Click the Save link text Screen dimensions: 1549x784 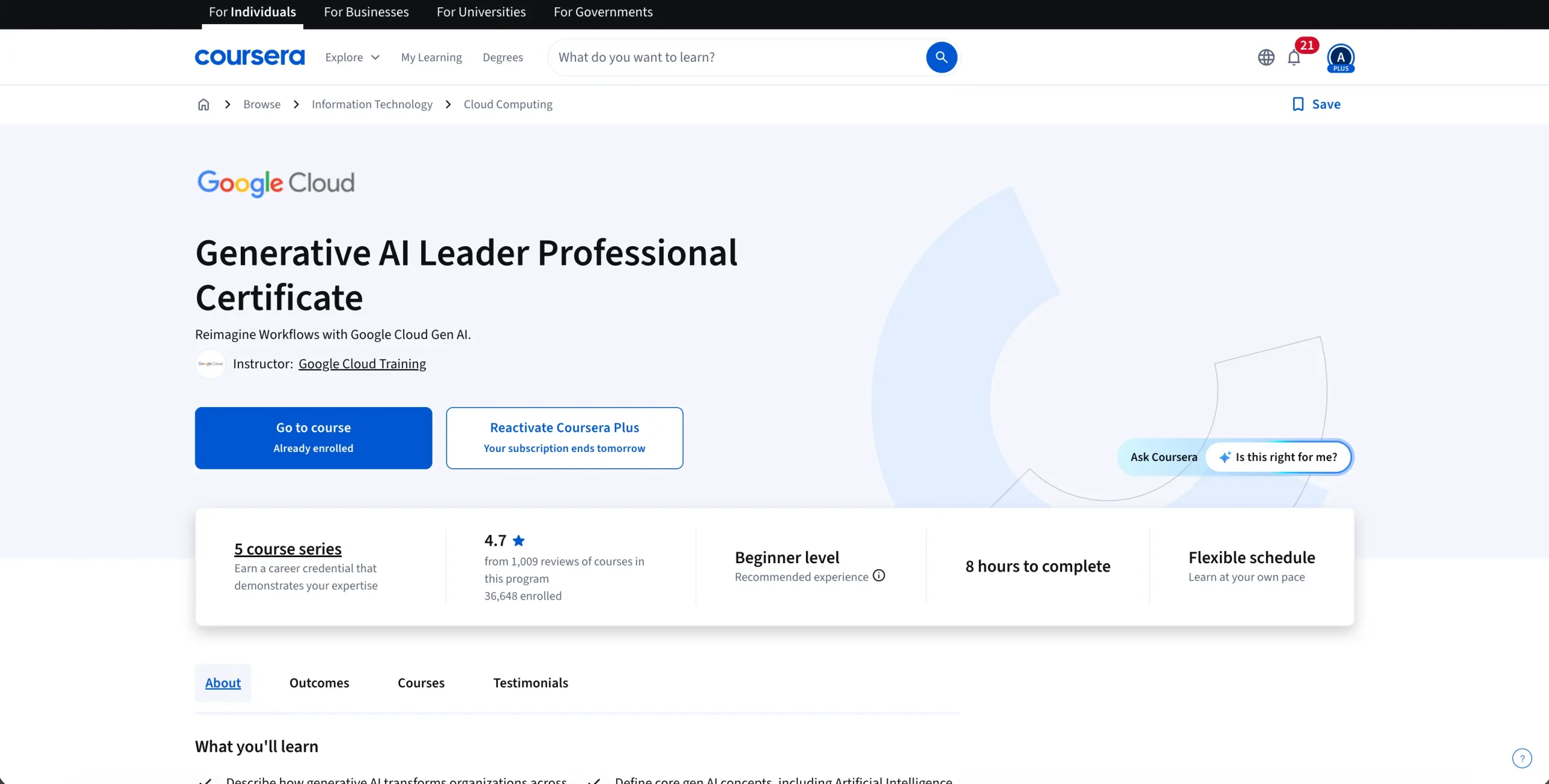pyautogui.click(x=1326, y=104)
